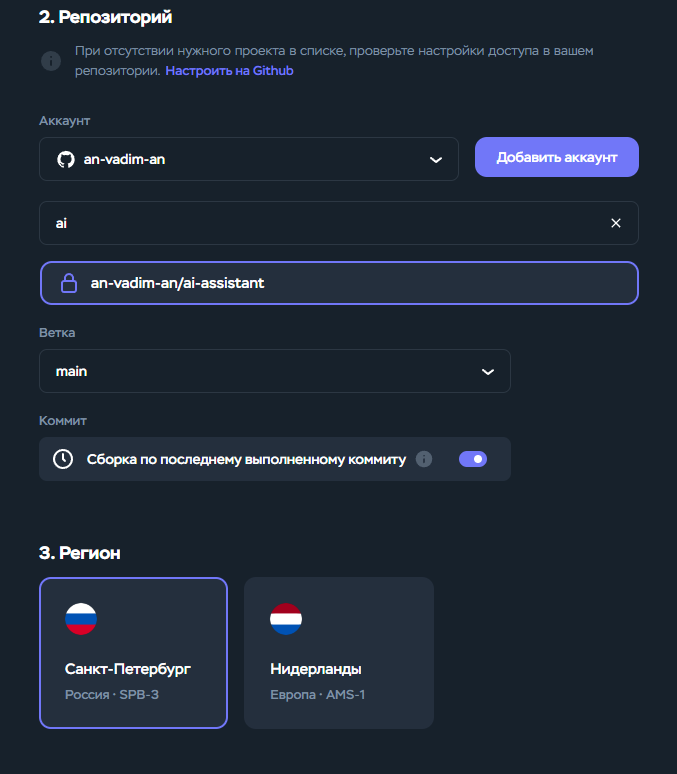The height and width of the screenshot is (774, 677).
Task: Toggle build by last completed commit switch
Action: click(473, 459)
